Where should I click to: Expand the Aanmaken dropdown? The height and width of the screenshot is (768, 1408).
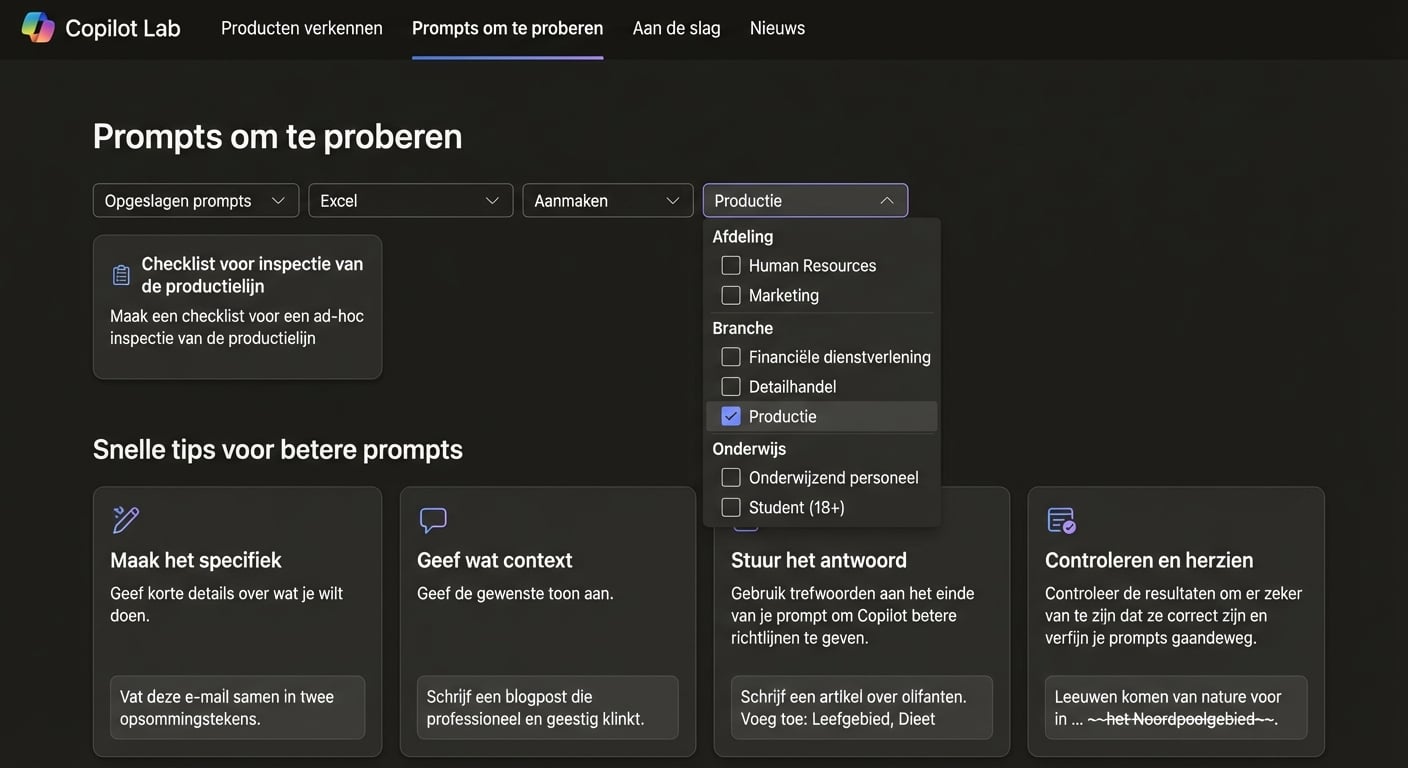point(607,200)
